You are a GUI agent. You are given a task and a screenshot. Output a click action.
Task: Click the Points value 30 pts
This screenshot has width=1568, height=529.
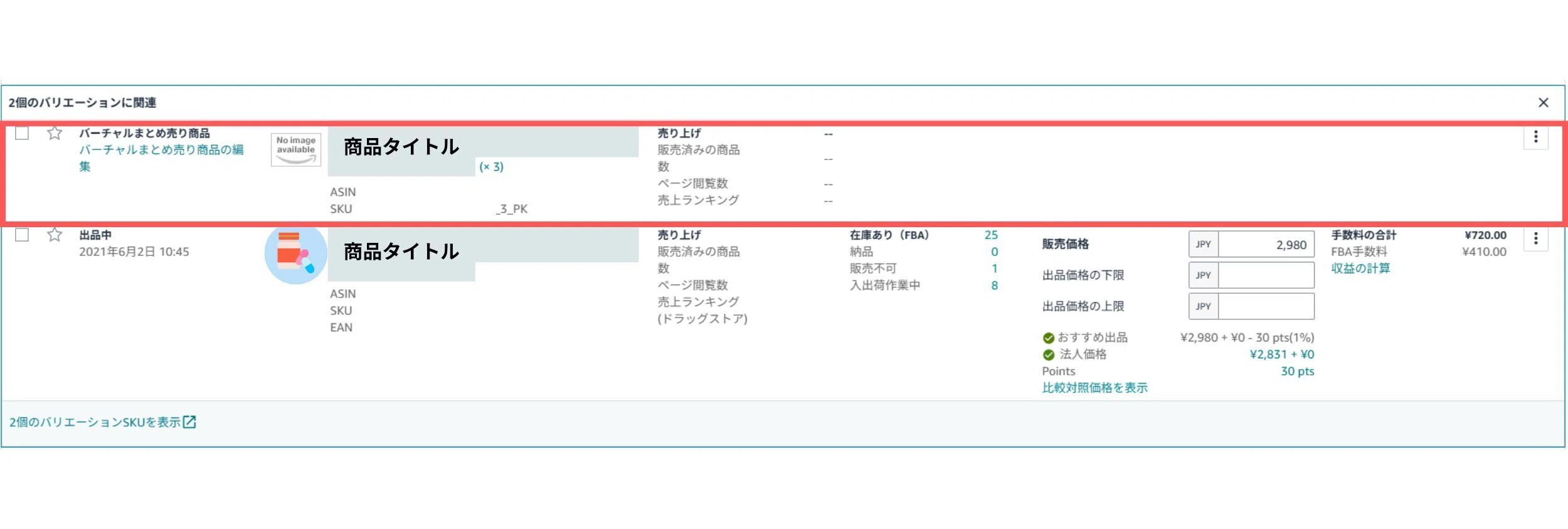(1297, 371)
